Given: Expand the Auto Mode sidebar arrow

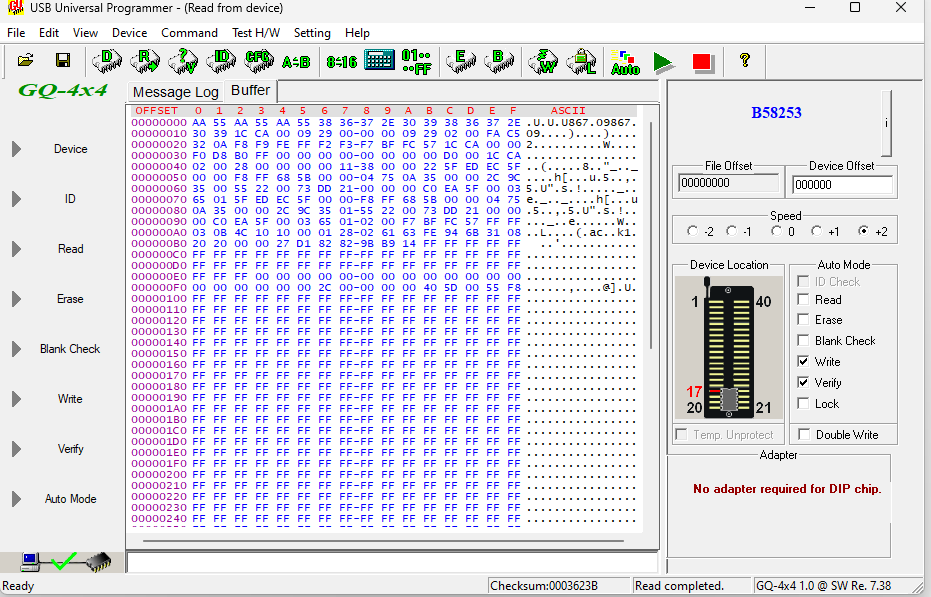Looking at the screenshot, I should [x=16, y=499].
